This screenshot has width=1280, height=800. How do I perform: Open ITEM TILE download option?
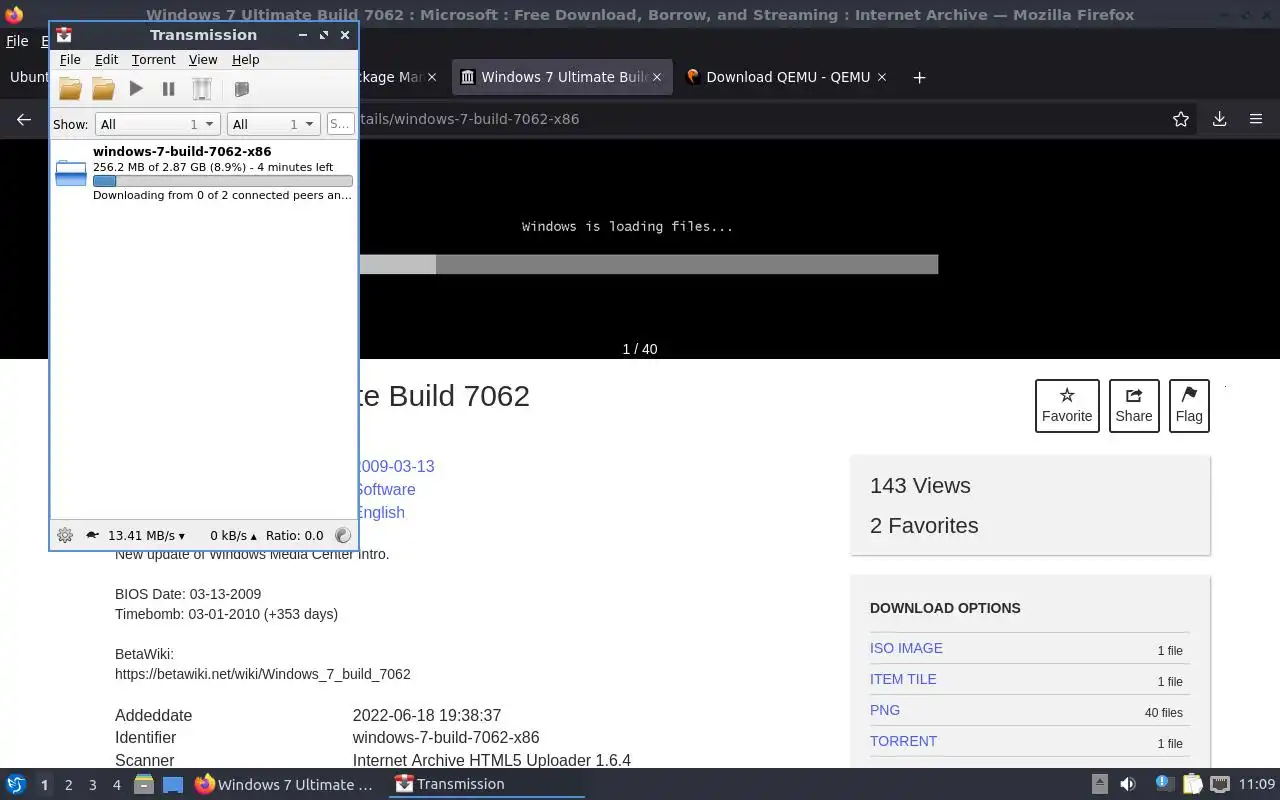click(x=903, y=679)
